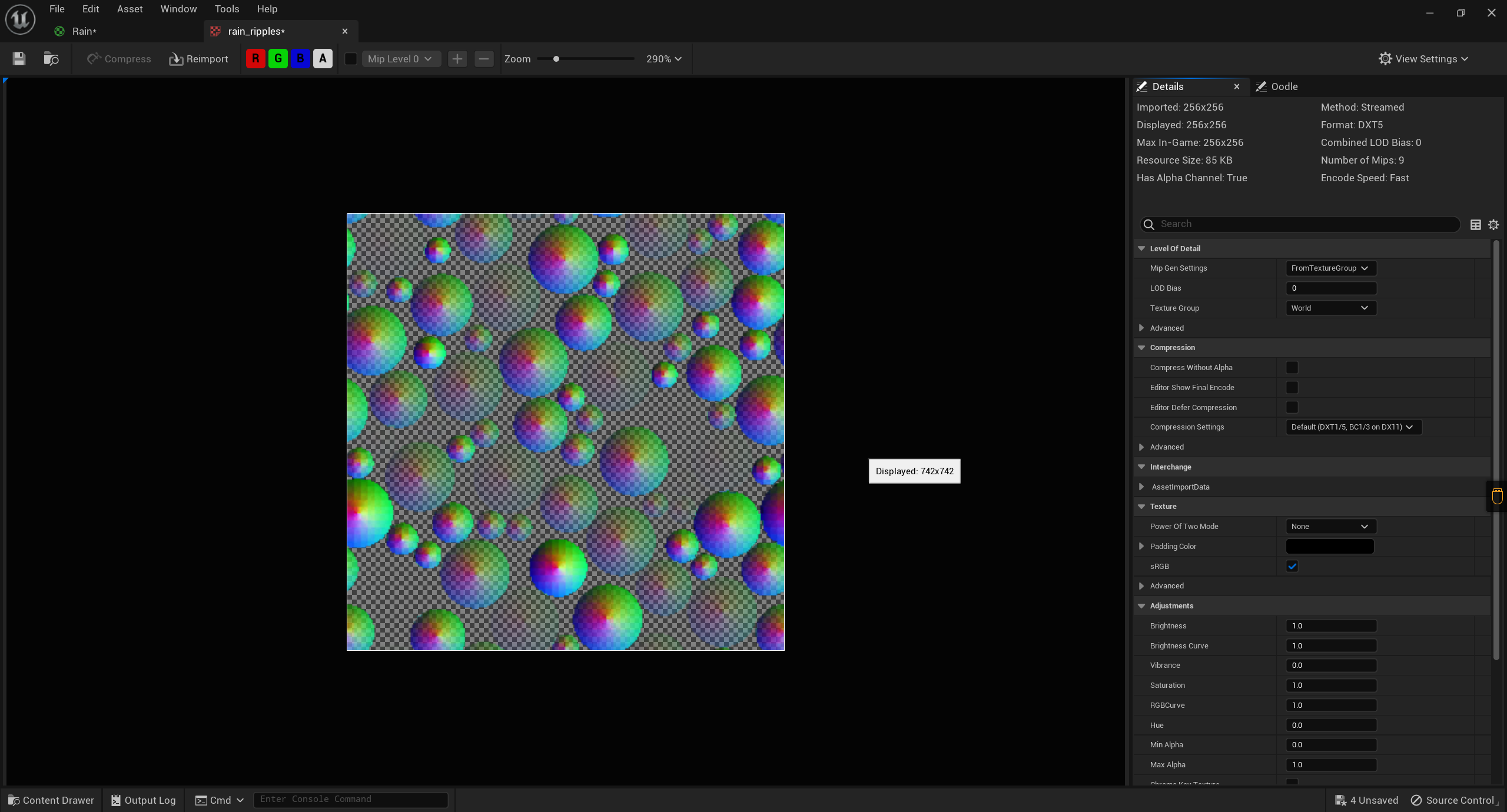Open Power Of Two Mode dropdown
This screenshot has height=812, width=1507.
(1330, 527)
